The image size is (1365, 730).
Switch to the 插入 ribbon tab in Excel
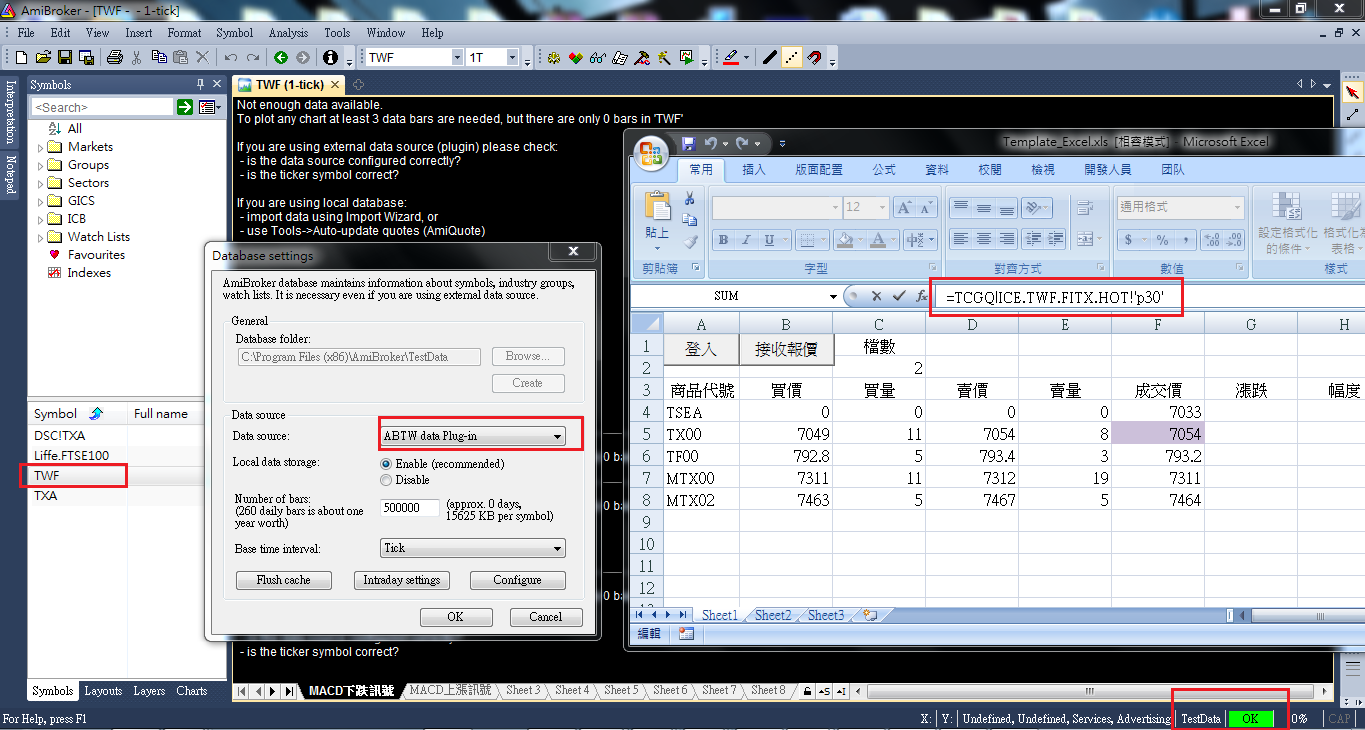tap(753, 170)
